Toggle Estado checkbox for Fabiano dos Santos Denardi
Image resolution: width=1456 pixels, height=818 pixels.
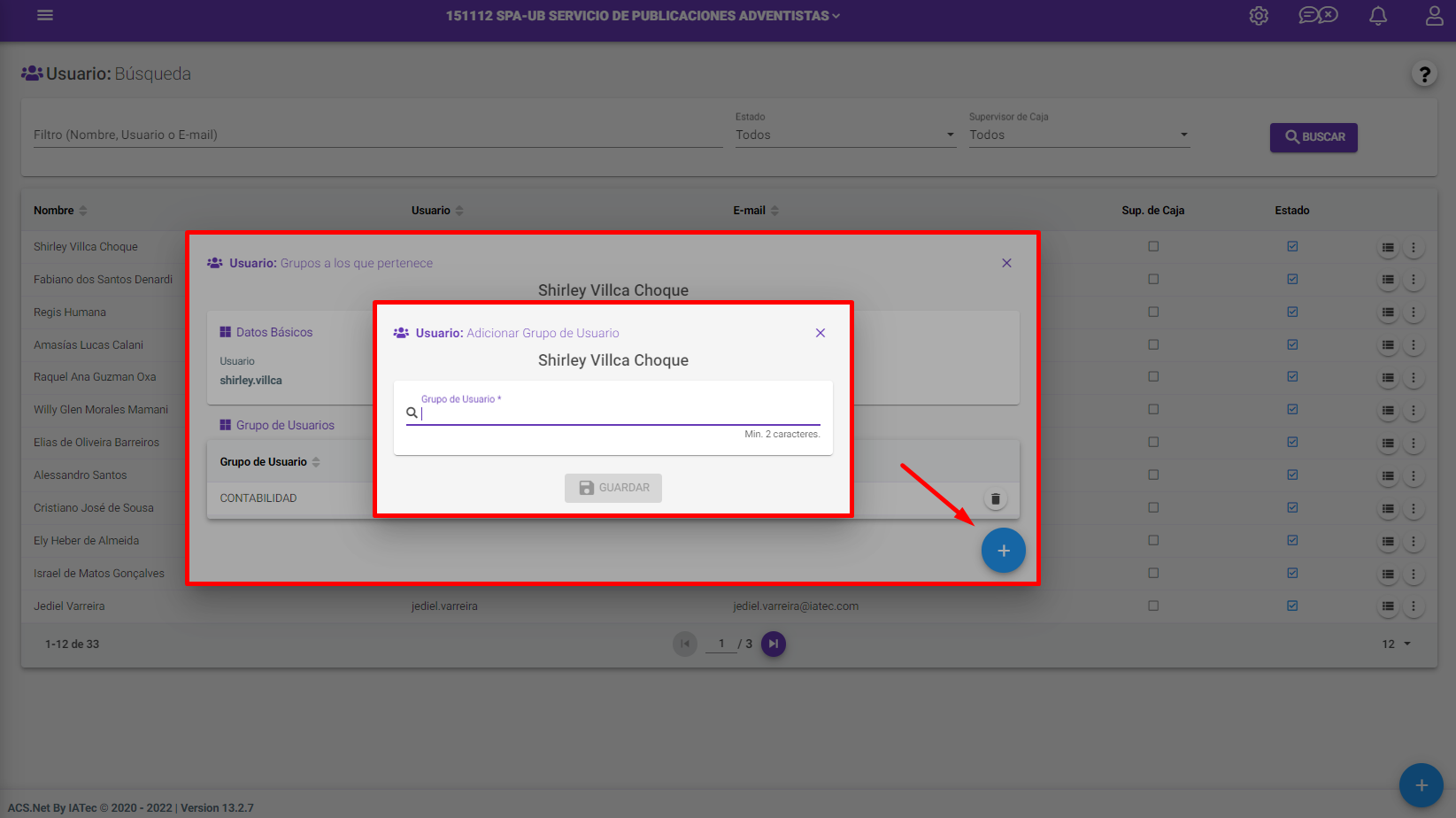coord(1292,280)
